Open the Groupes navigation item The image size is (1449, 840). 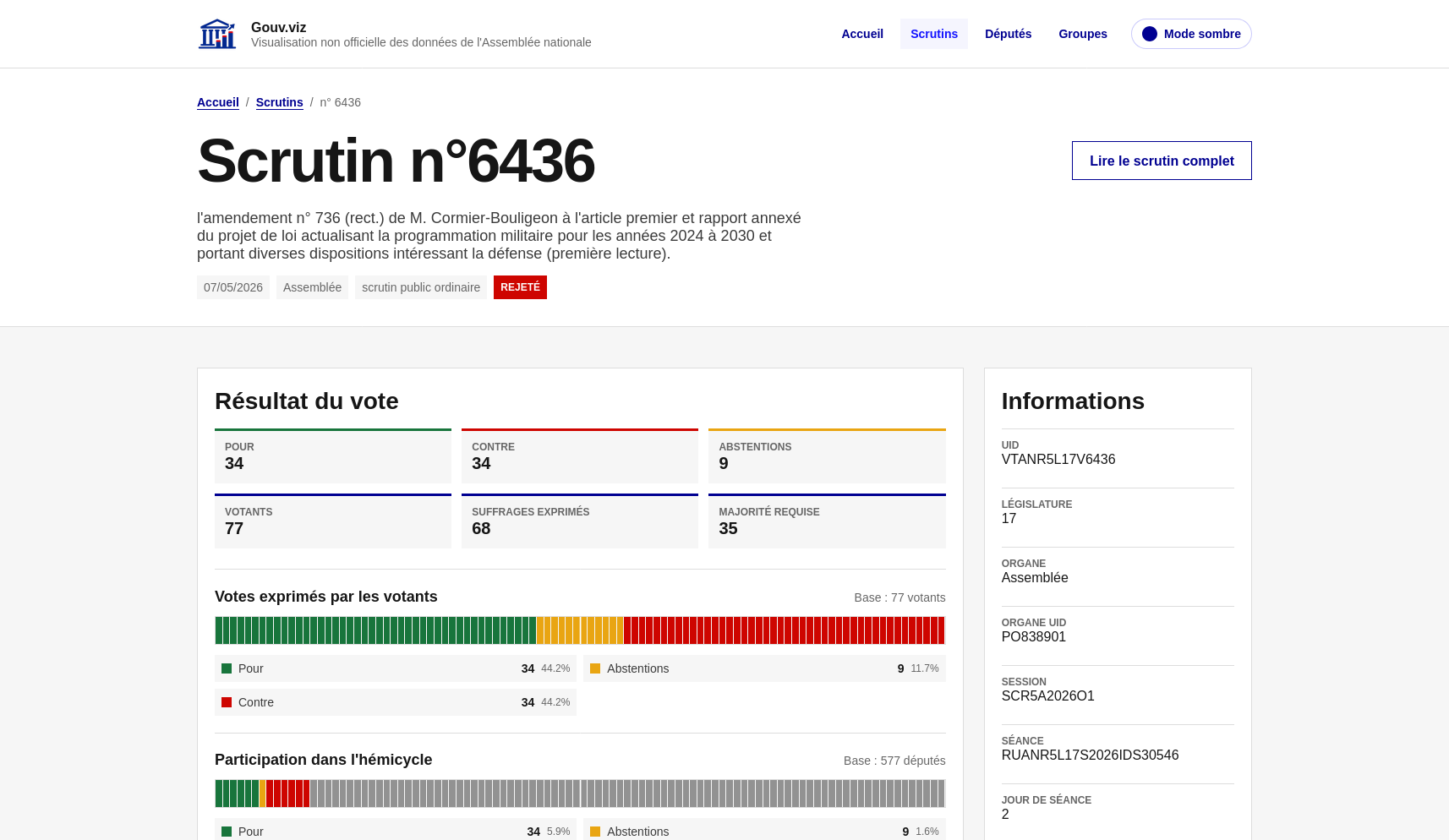point(1083,34)
